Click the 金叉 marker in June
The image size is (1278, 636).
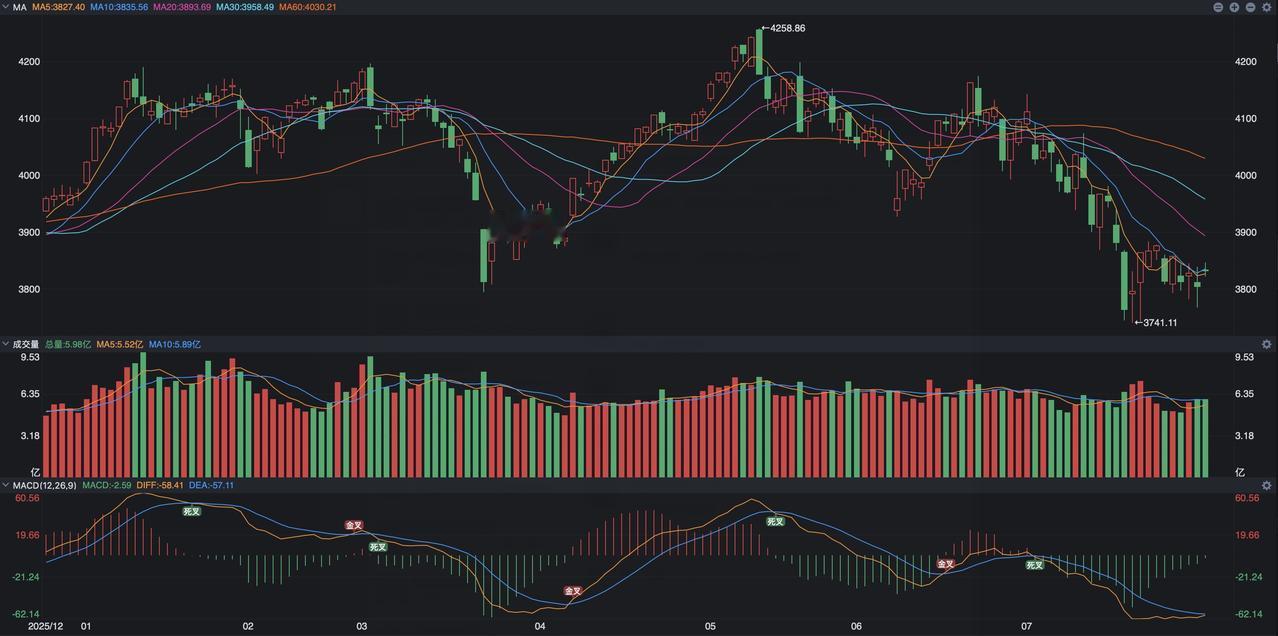click(x=945, y=564)
